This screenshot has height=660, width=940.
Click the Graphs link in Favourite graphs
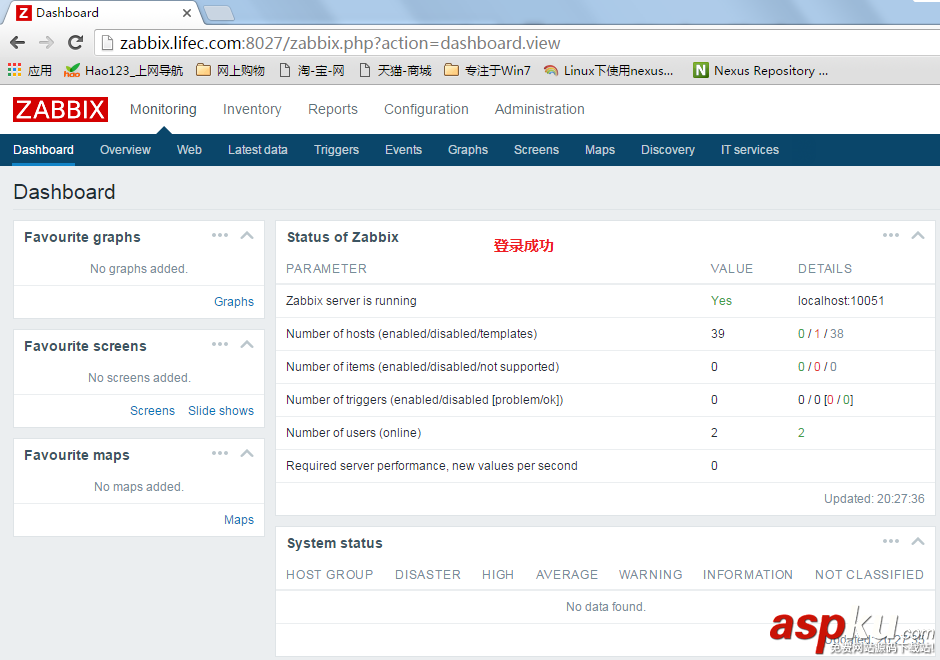[x=234, y=302]
